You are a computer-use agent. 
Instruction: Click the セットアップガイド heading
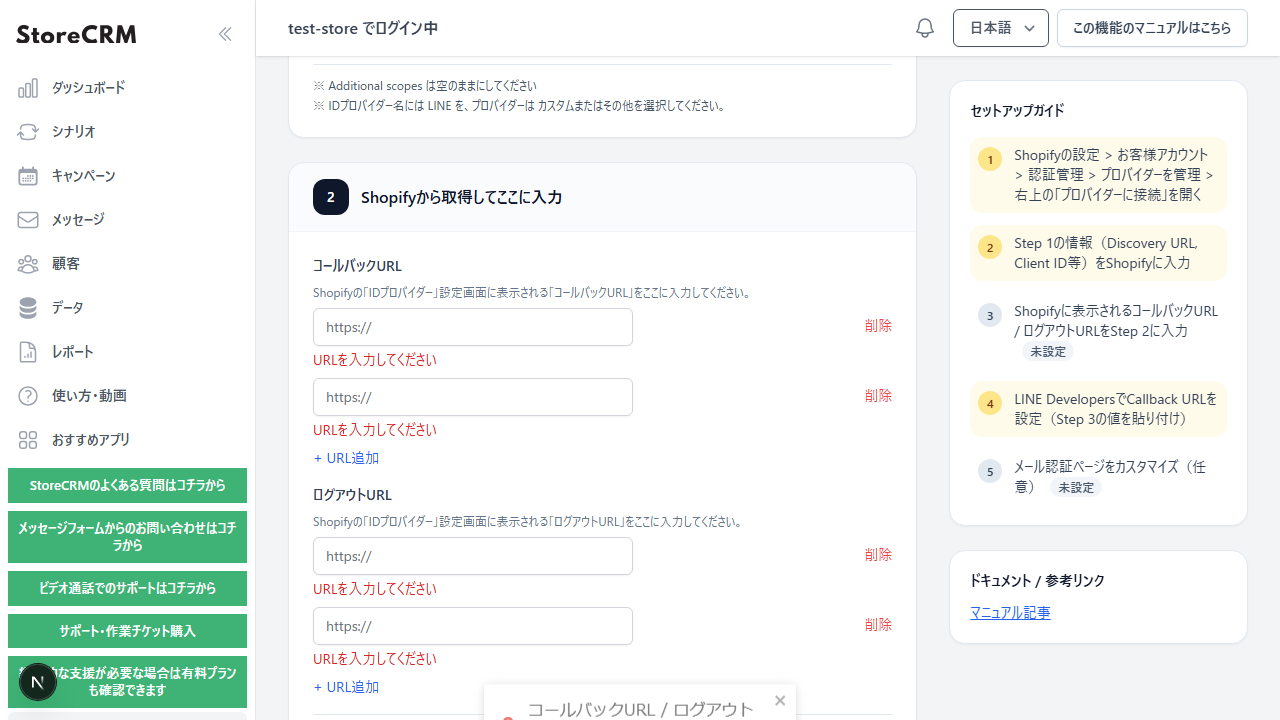pyautogui.click(x=1017, y=111)
